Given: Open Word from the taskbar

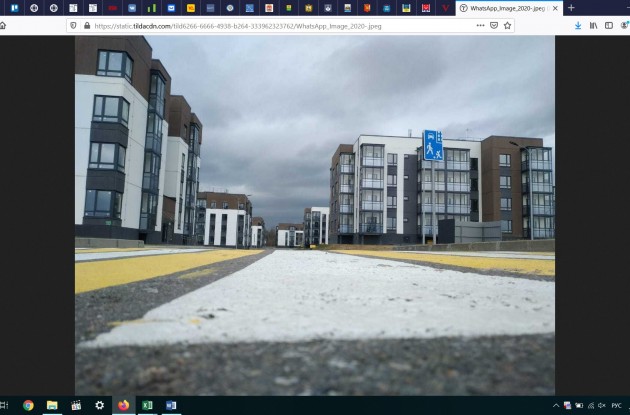Looking at the screenshot, I should [x=172, y=405].
